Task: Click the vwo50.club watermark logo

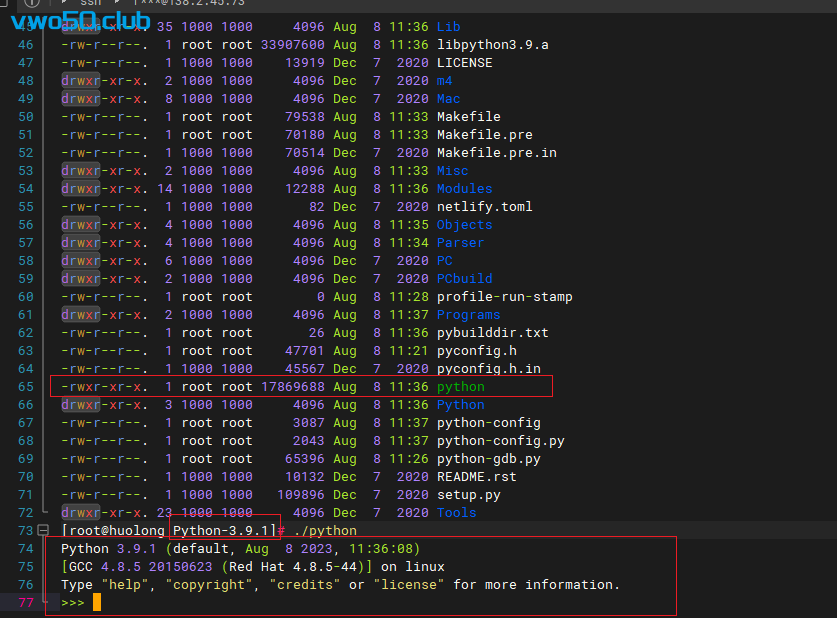Action: (80, 21)
